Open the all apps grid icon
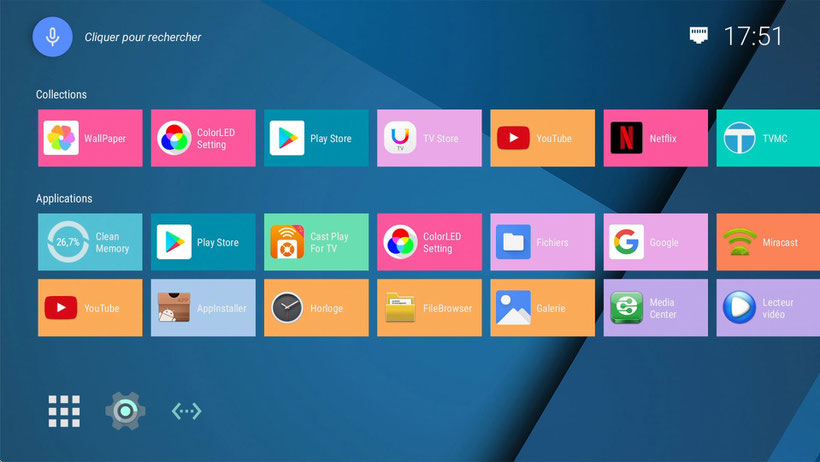 pyautogui.click(x=64, y=411)
